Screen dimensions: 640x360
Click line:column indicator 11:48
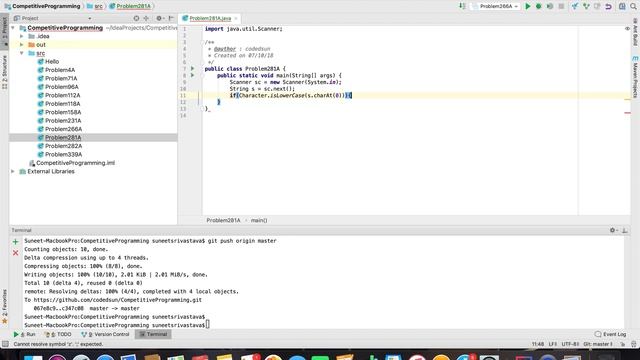(x=538, y=344)
